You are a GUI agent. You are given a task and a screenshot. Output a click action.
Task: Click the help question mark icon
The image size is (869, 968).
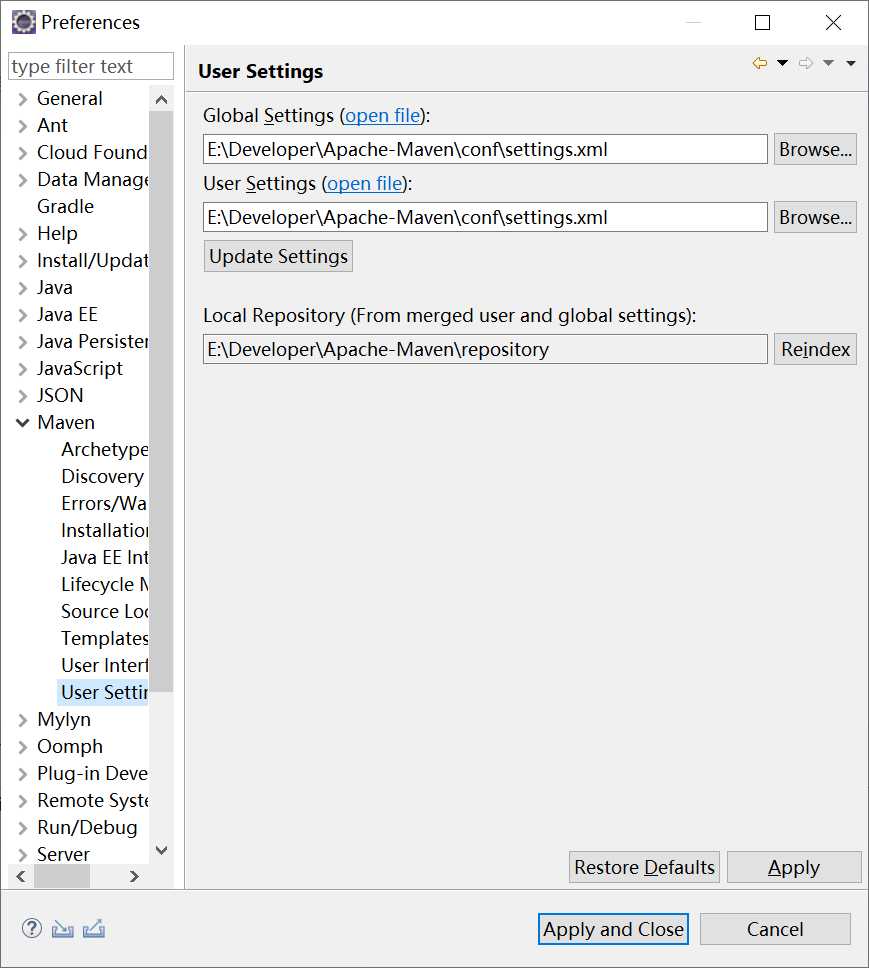coord(32,928)
